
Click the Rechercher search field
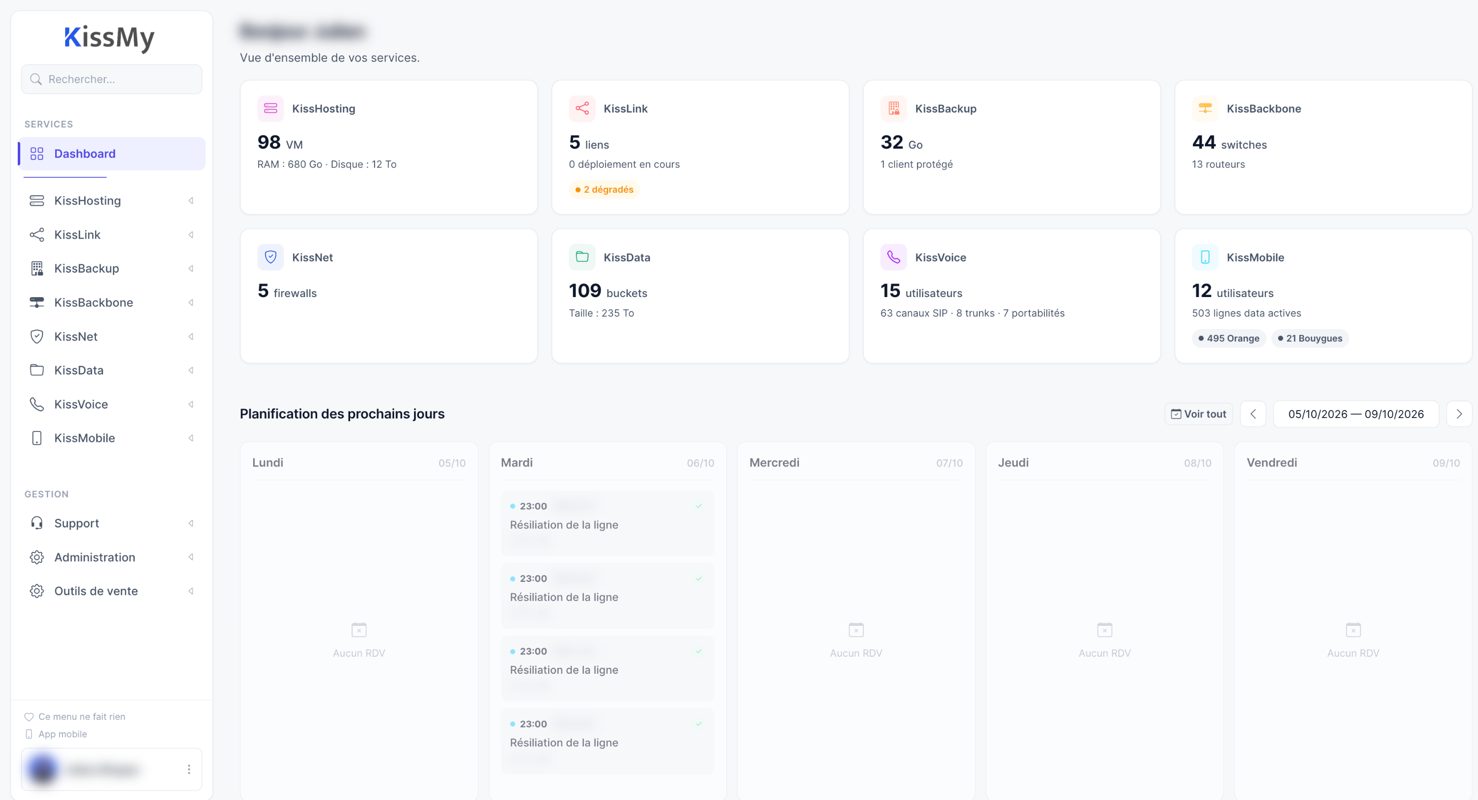coord(112,79)
